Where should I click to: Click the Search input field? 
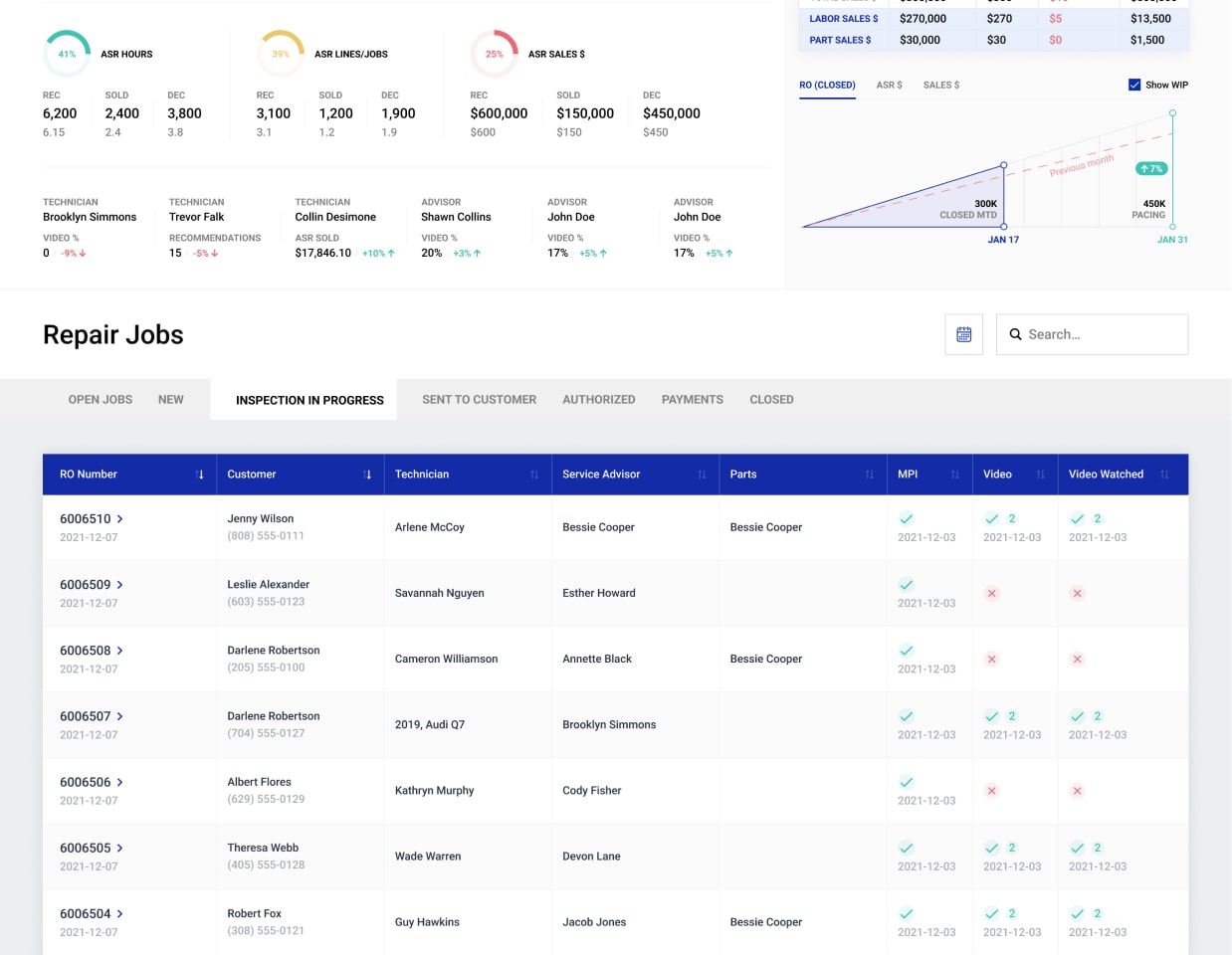coord(1092,334)
